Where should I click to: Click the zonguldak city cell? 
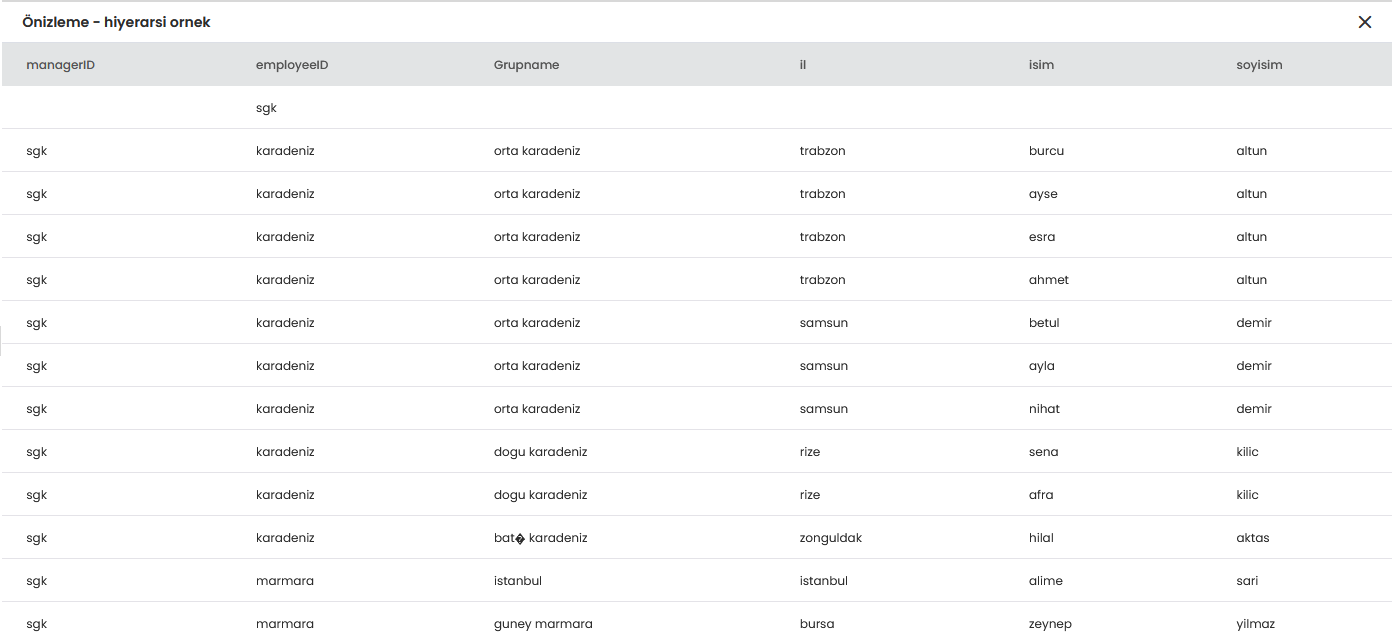coord(830,538)
